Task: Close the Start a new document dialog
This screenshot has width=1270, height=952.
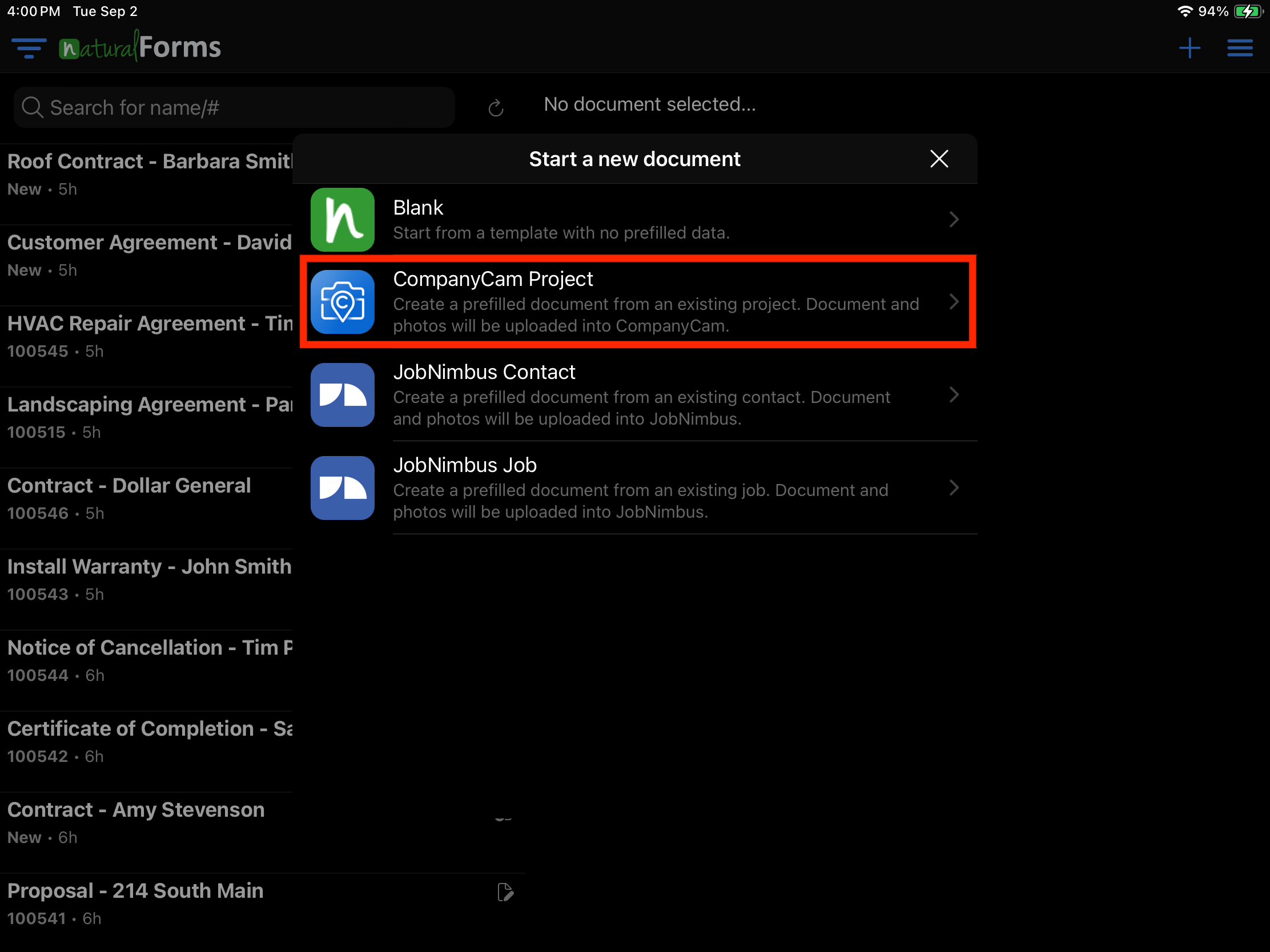Action: (x=939, y=159)
